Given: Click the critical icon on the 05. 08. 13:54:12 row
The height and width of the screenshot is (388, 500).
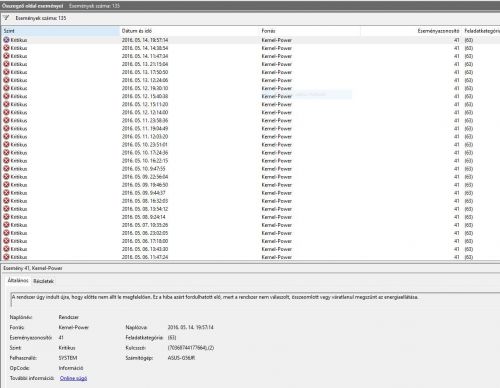Looking at the screenshot, I should pyautogui.click(x=6, y=209).
